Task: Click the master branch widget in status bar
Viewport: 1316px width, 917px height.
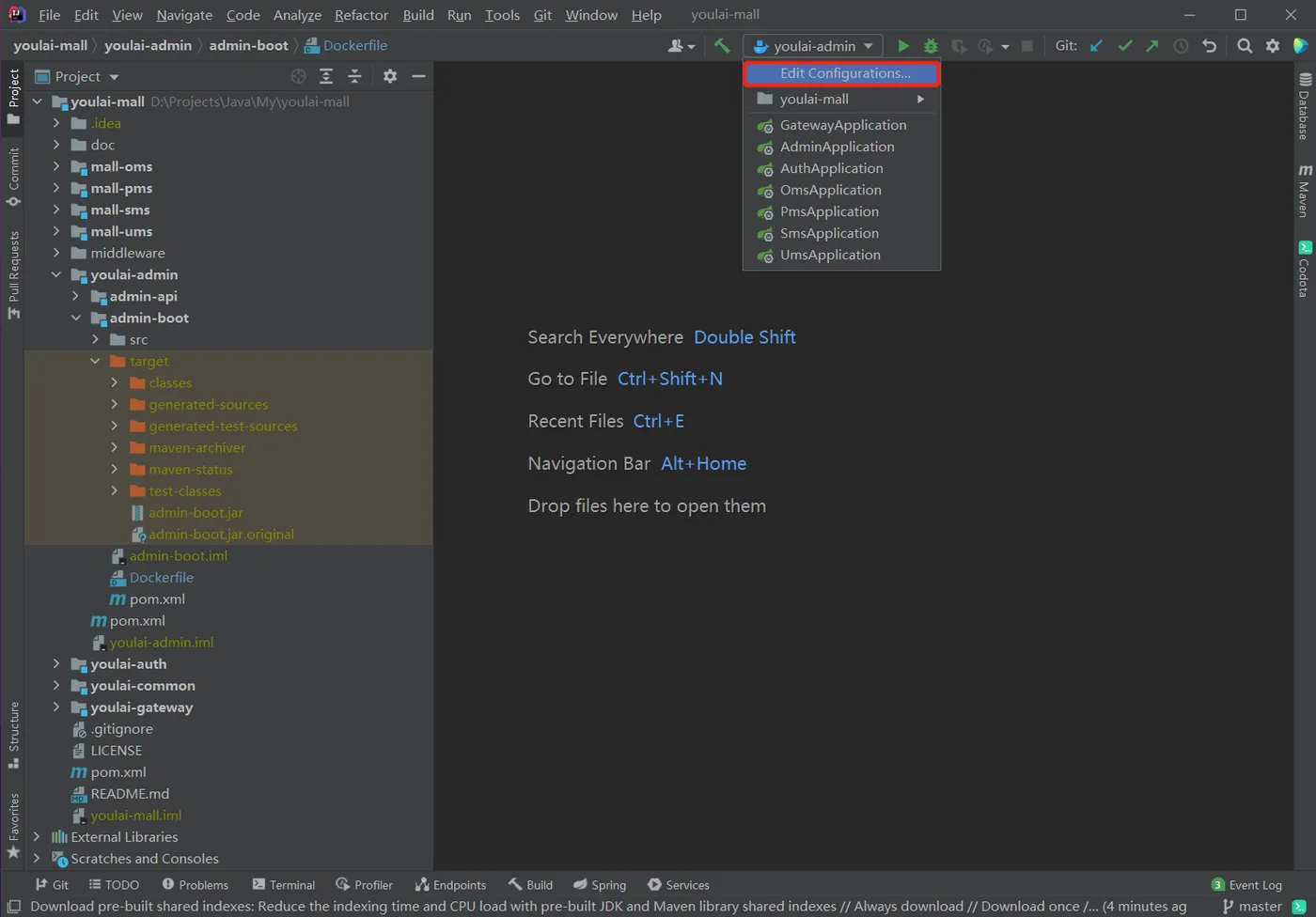Action: click(x=1252, y=907)
